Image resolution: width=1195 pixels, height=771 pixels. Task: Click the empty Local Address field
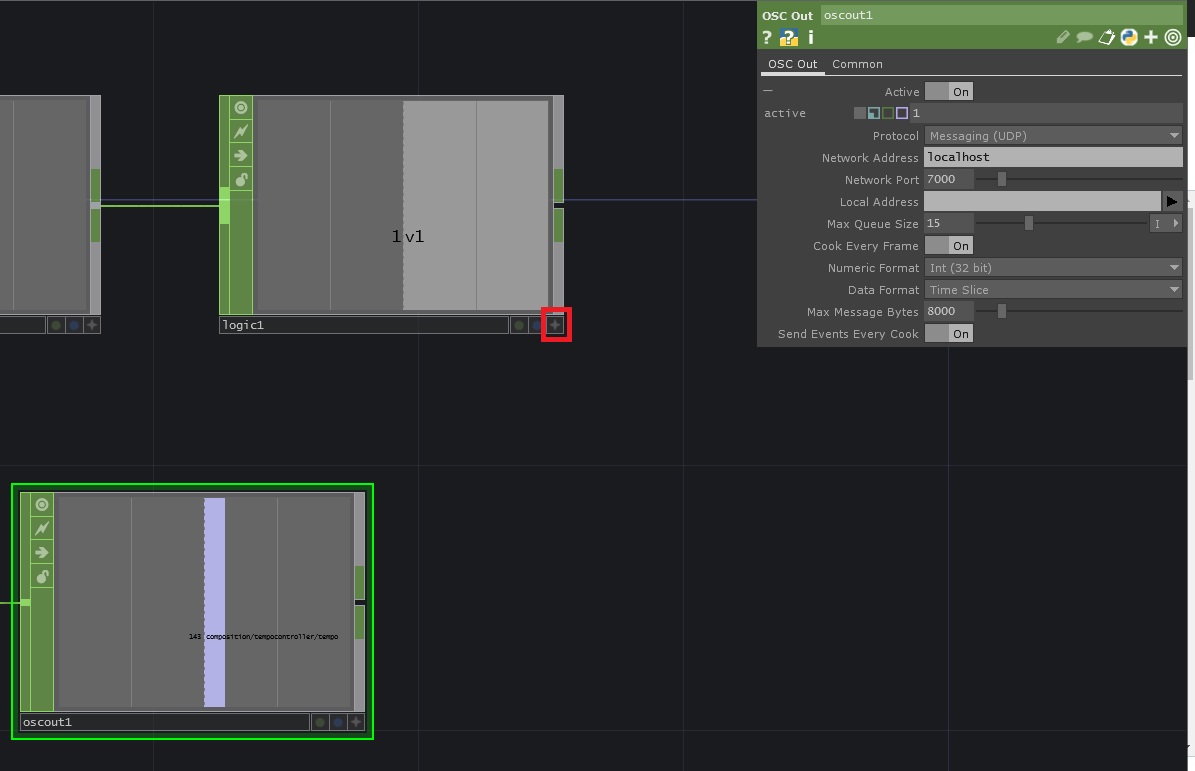coord(1042,202)
